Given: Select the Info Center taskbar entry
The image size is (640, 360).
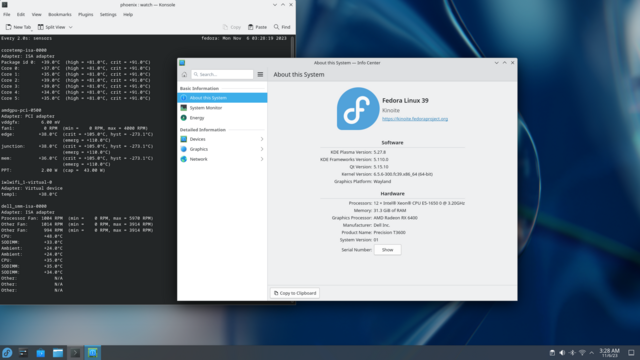Looking at the screenshot, I should click(93, 353).
